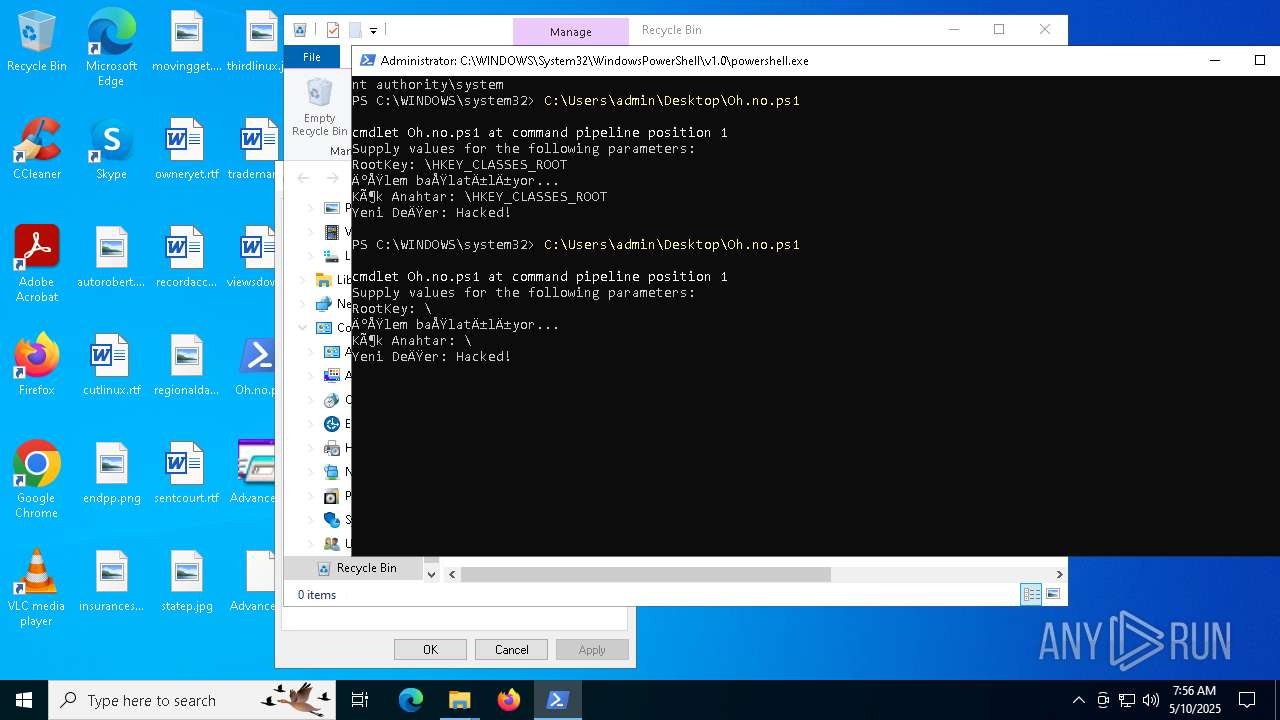Open Google Chrome desktop shortcut

37,480
